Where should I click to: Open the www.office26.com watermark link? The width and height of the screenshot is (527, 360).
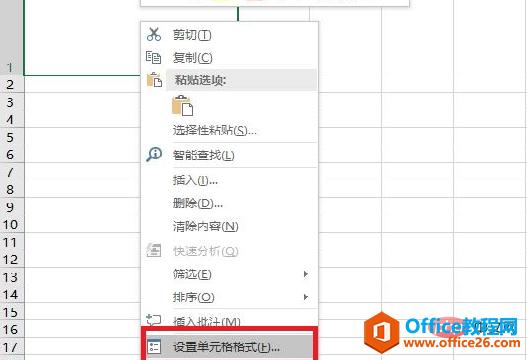462,343
